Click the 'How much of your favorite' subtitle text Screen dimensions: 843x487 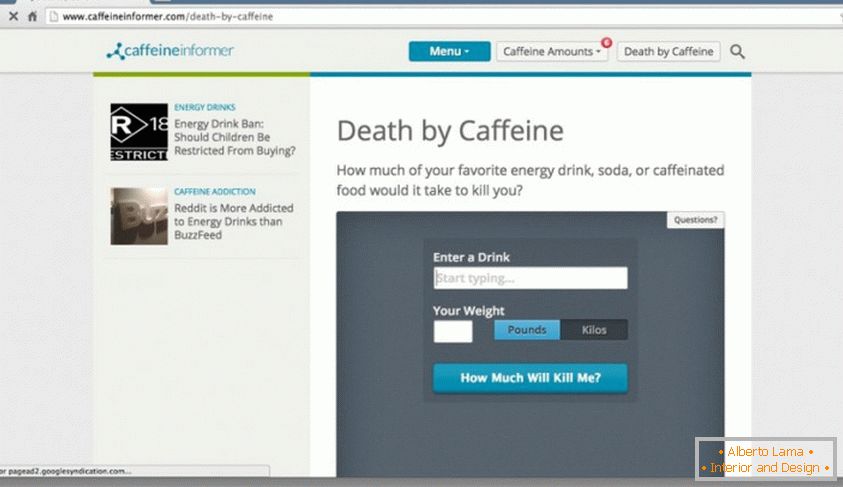tap(530, 180)
